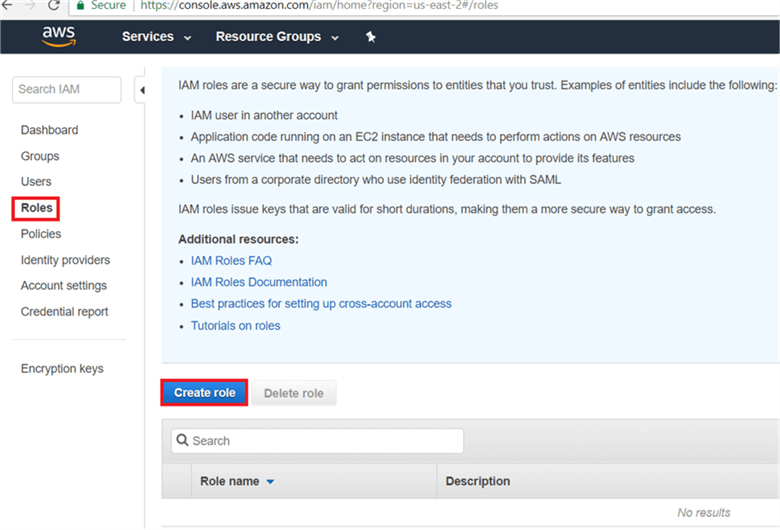Open Tutorials on roles link
The width and height of the screenshot is (780, 530).
pos(236,325)
